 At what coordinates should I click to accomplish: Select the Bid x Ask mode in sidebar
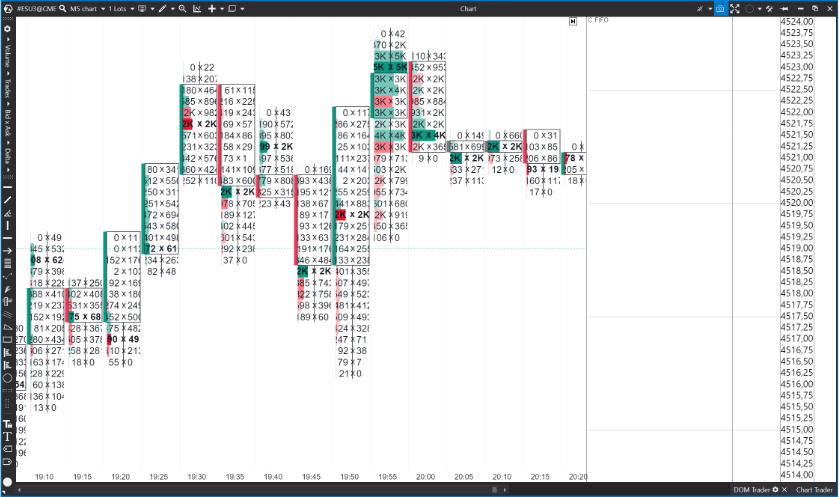pyautogui.click(x=7, y=123)
